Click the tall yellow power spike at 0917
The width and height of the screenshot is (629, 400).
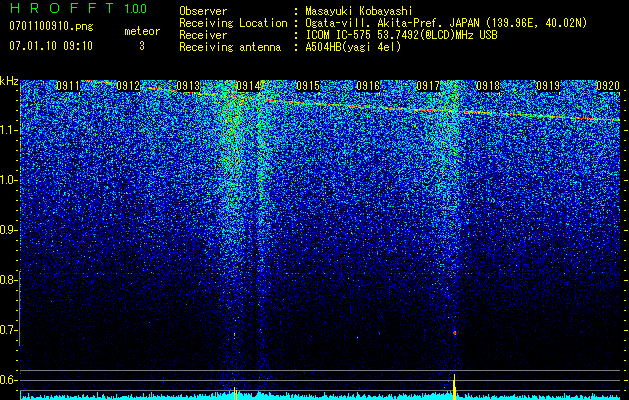[455, 387]
